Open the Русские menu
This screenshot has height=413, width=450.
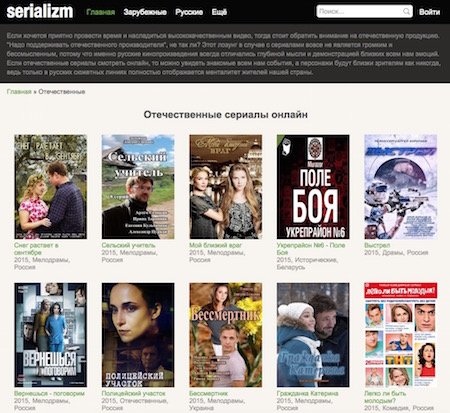tap(189, 12)
